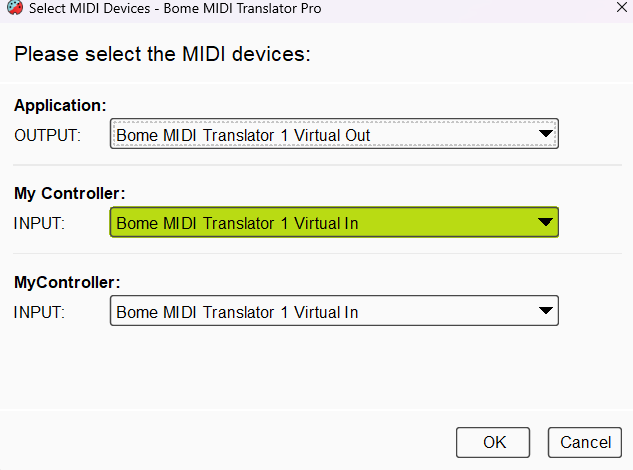Confirm device selection with OK
Screen dimensions: 633x470
coord(493,442)
